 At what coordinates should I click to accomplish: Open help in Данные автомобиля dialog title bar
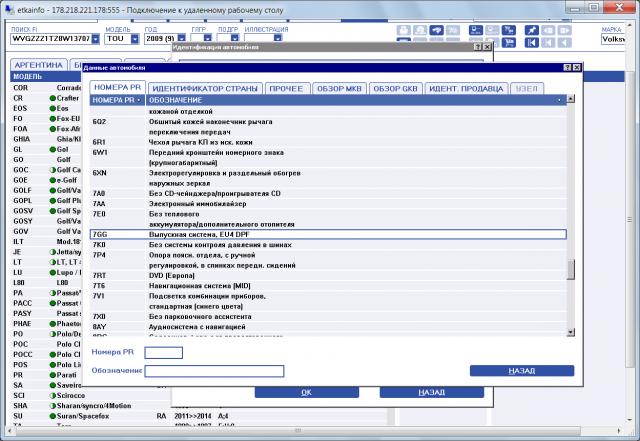pyautogui.click(x=567, y=67)
